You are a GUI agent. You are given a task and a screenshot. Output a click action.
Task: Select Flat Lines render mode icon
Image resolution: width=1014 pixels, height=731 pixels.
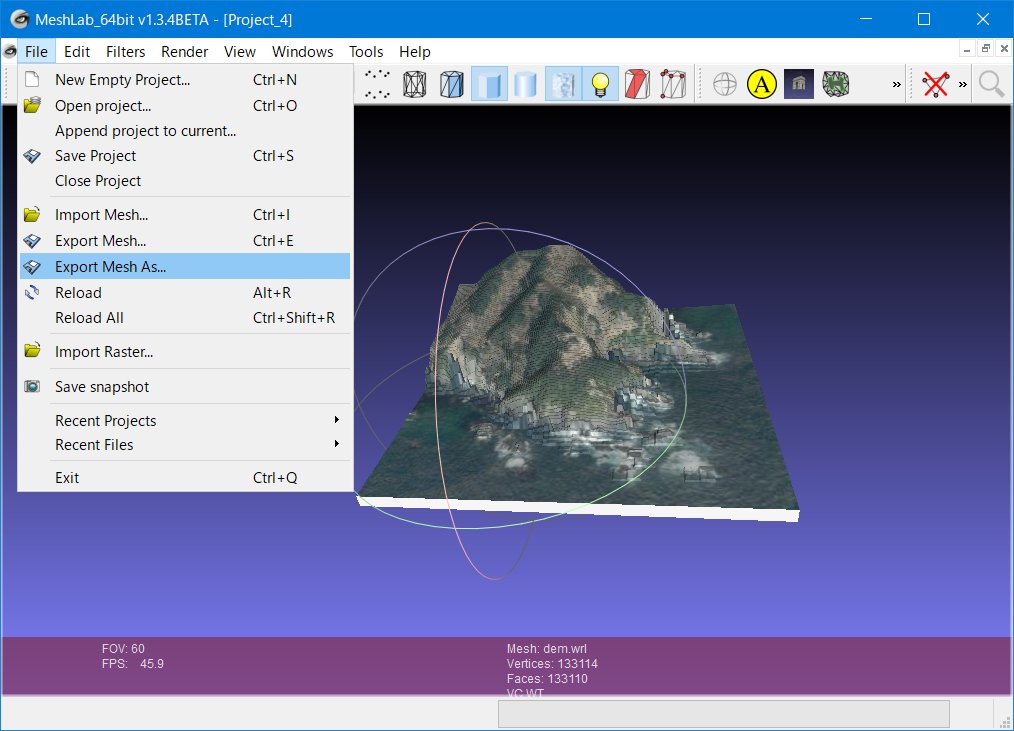(489, 84)
